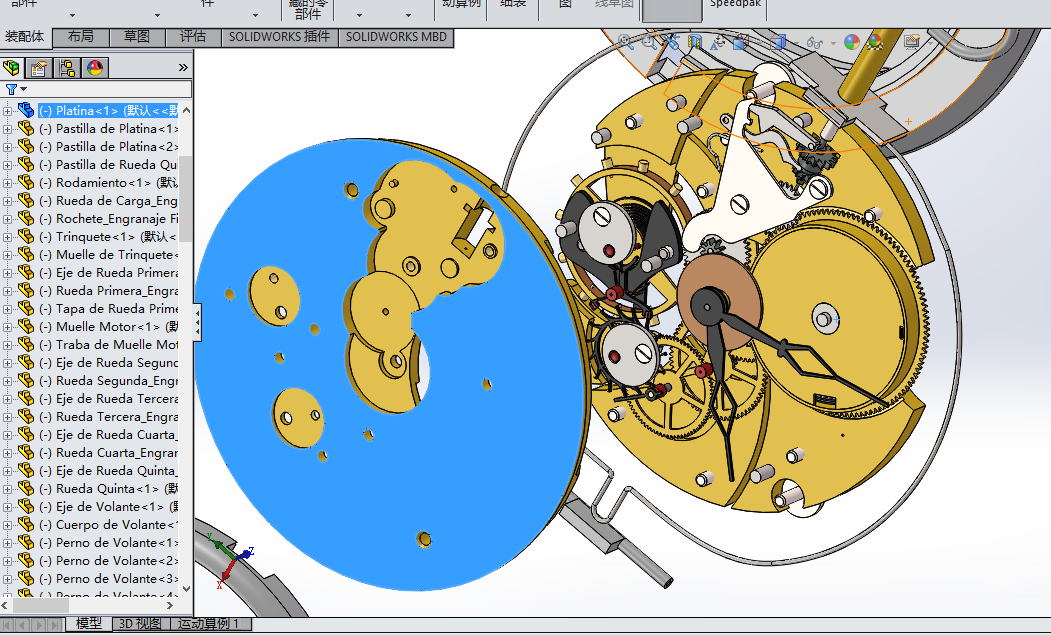Click the Eje de Volante<1> icon
The width and height of the screenshot is (1051, 636).
click(25, 506)
